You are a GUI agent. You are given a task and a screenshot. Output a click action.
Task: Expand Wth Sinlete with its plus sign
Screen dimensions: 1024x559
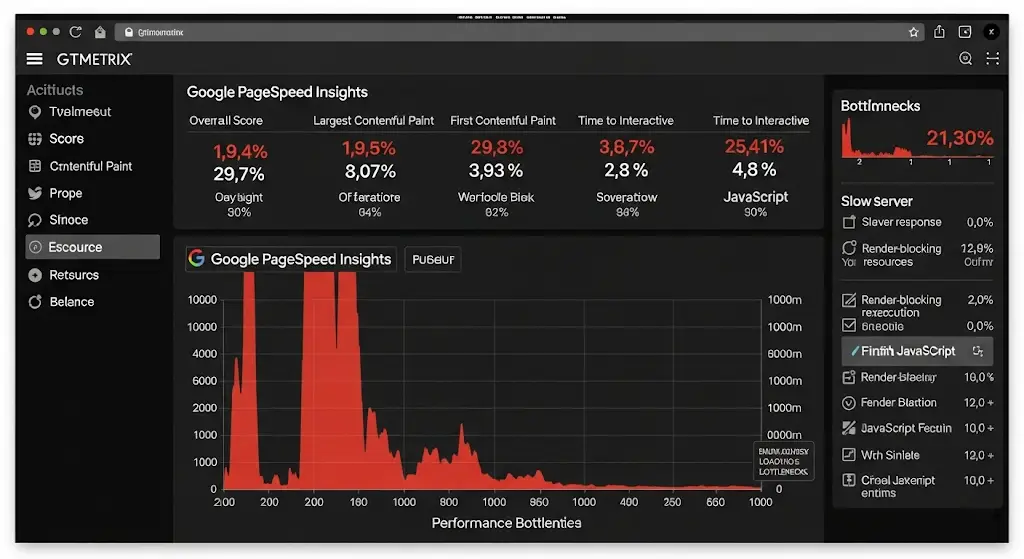click(x=990, y=455)
